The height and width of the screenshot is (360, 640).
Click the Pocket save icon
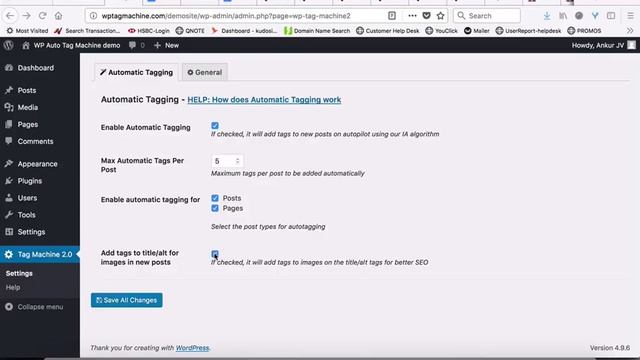point(427,16)
